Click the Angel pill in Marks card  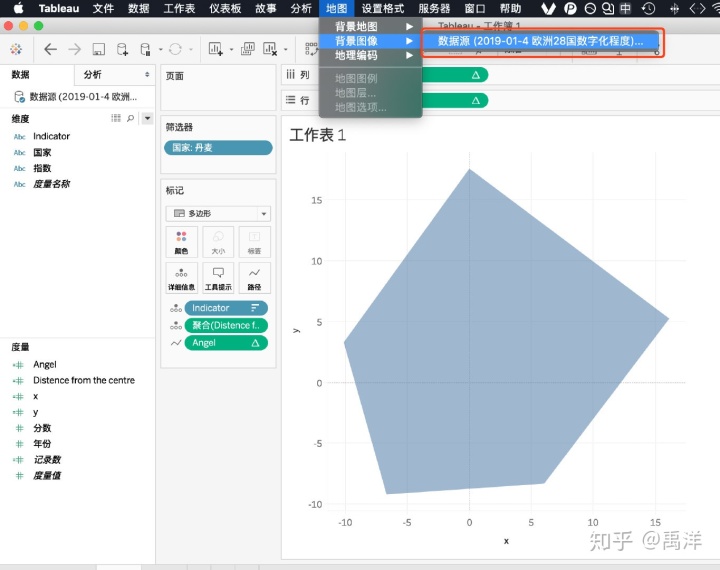226,343
